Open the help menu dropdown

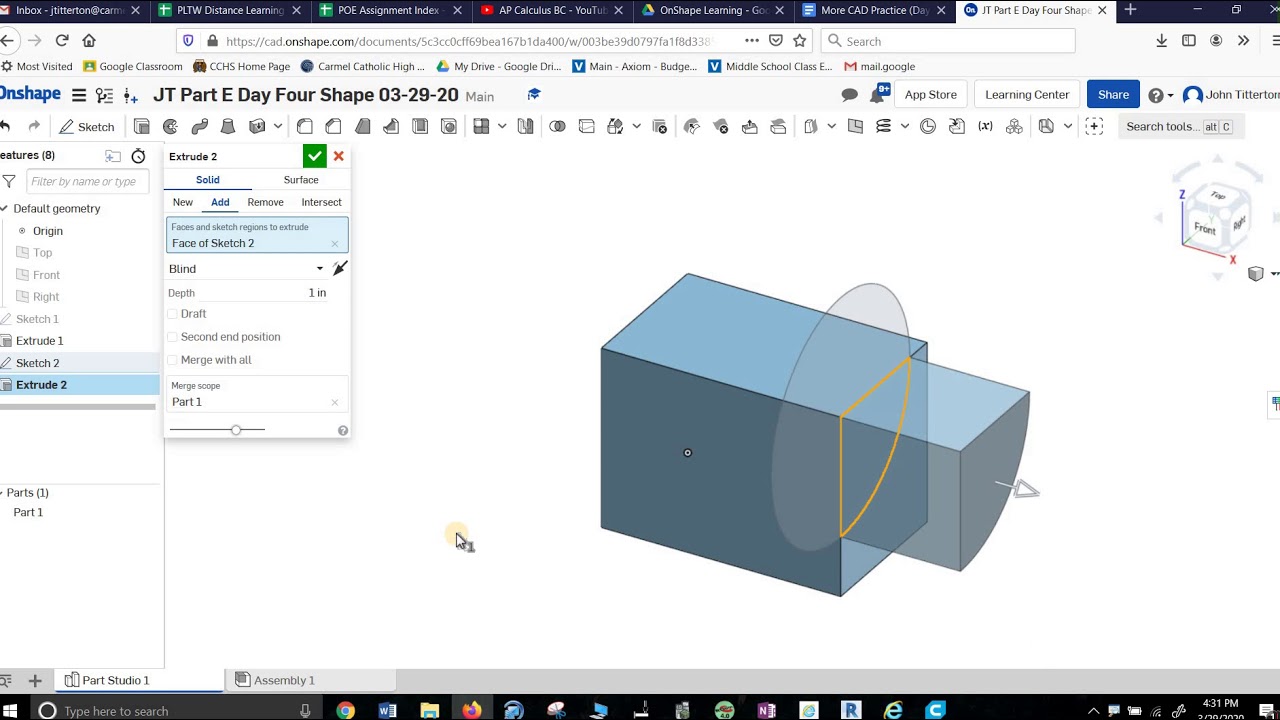(x=1160, y=95)
